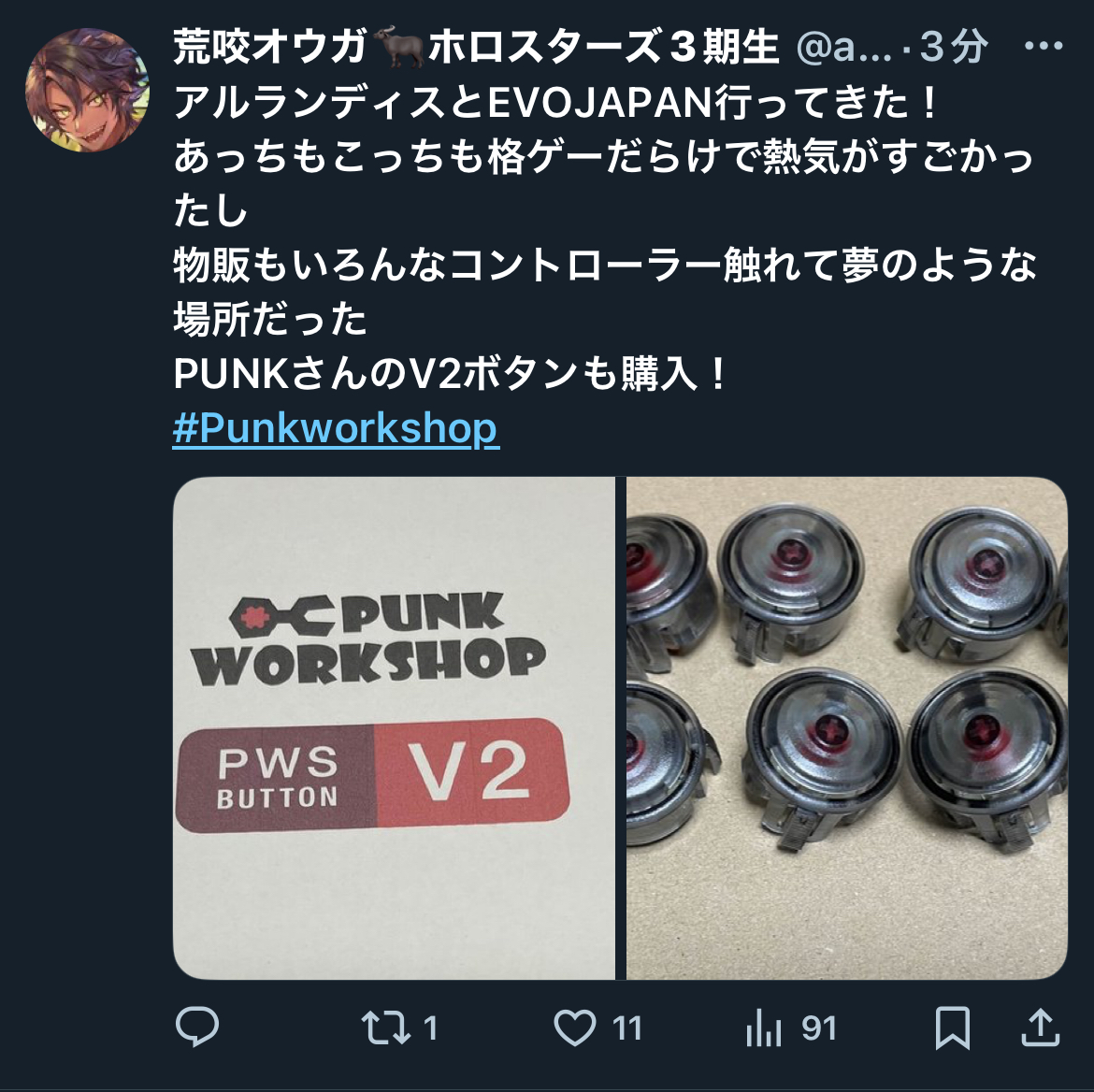Click the #Punkworkshop hashtag link
Viewport: 1094px width, 1092px height.
pyautogui.click(x=336, y=428)
